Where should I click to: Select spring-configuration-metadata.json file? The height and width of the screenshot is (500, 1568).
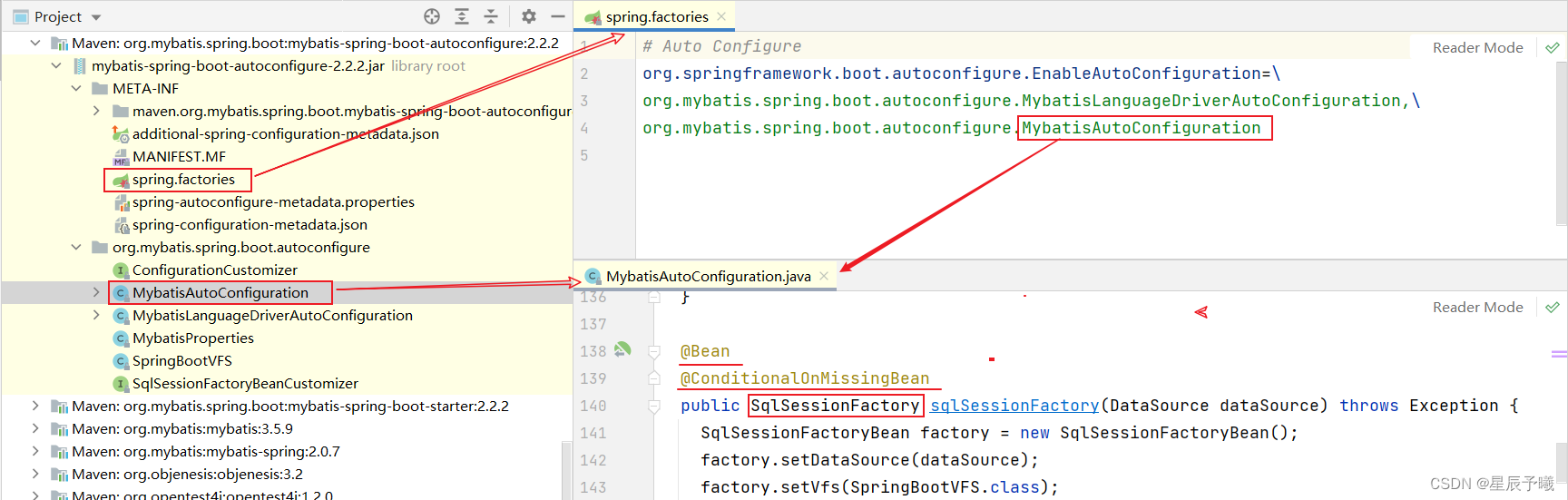(x=250, y=224)
